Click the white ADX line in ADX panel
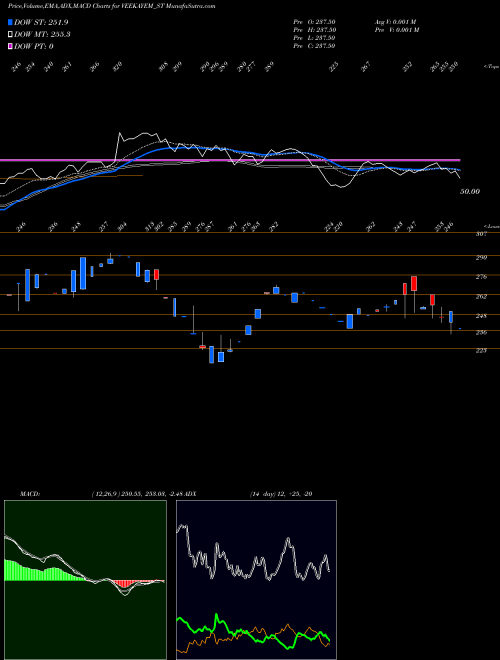 (288, 540)
